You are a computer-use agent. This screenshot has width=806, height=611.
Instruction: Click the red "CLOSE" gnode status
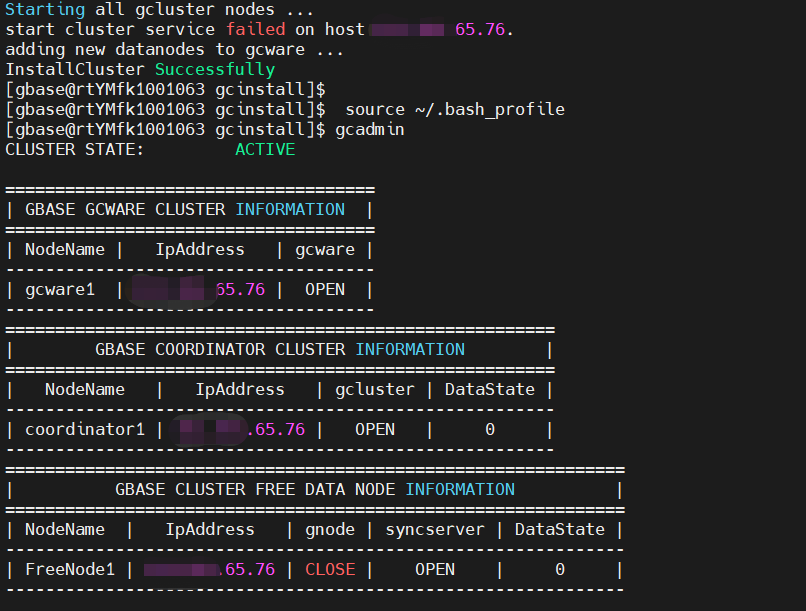tap(330, 570)
